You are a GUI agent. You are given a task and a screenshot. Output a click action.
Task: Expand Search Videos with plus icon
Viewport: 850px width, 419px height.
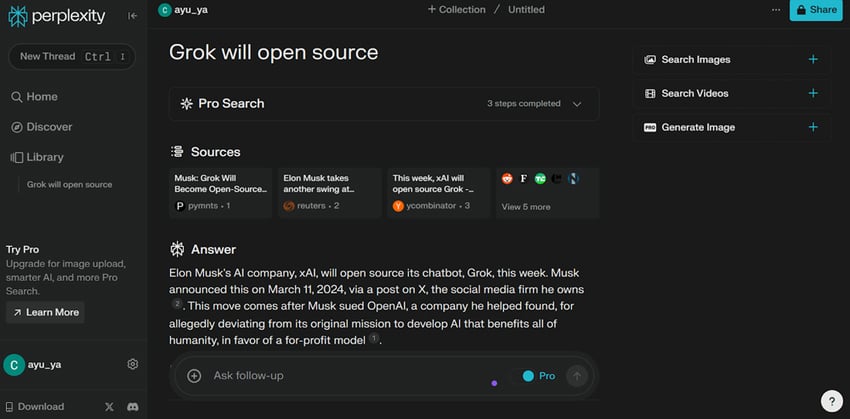[x=812, y=94]
